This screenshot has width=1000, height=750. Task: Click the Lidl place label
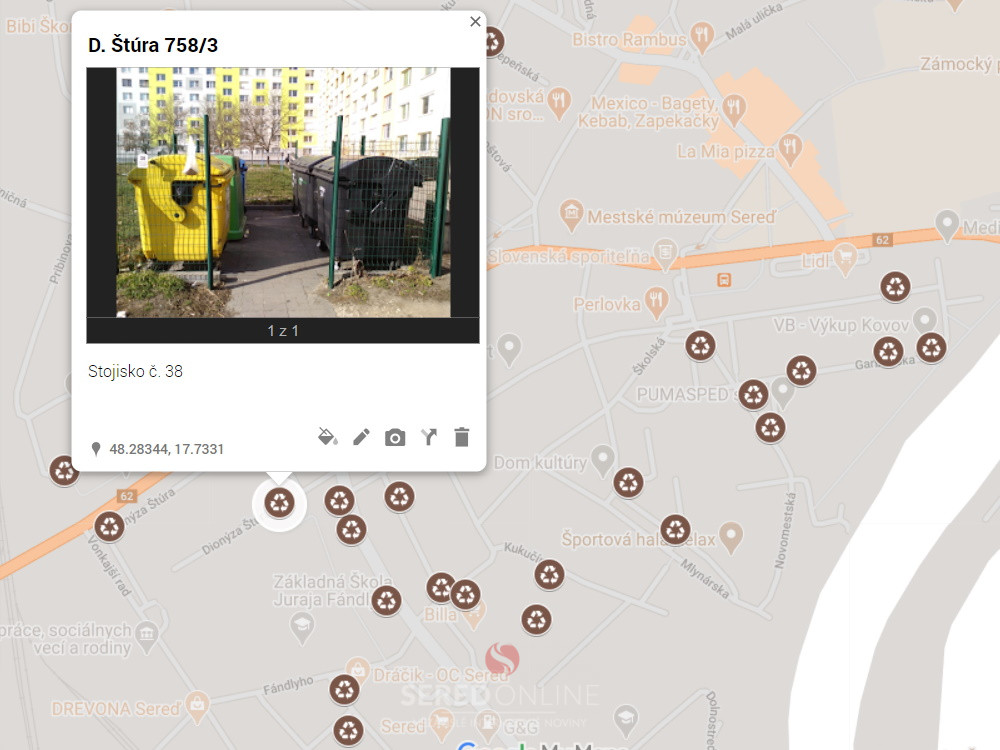point(815,261)
